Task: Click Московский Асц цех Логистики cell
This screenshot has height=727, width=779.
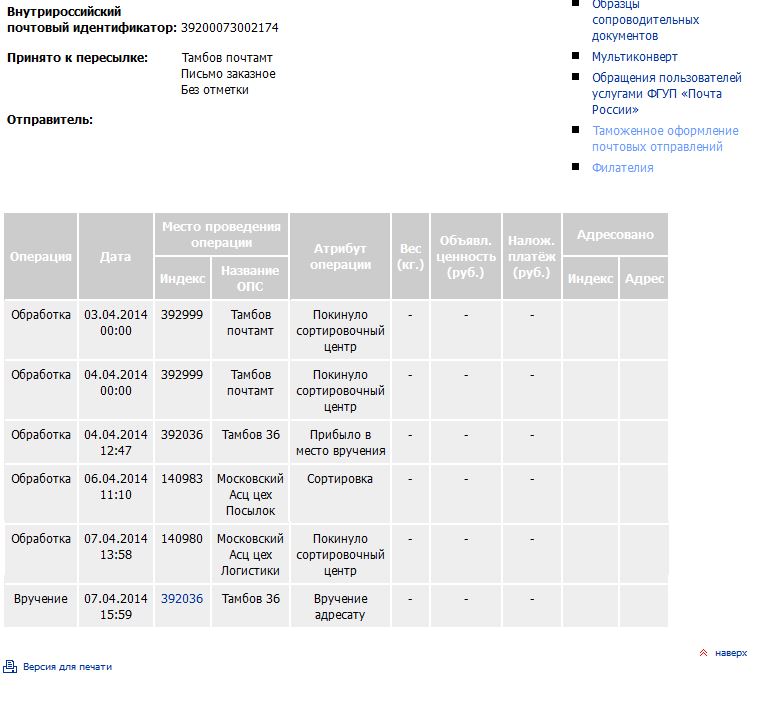Action: coord(250,555)
